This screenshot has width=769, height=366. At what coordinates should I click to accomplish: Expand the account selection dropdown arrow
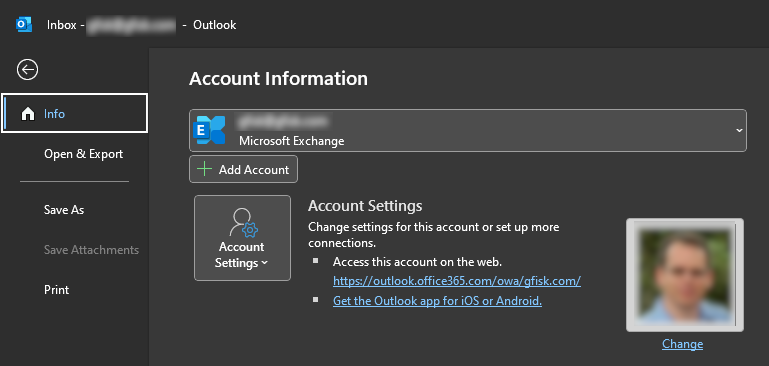click(739, 131)
